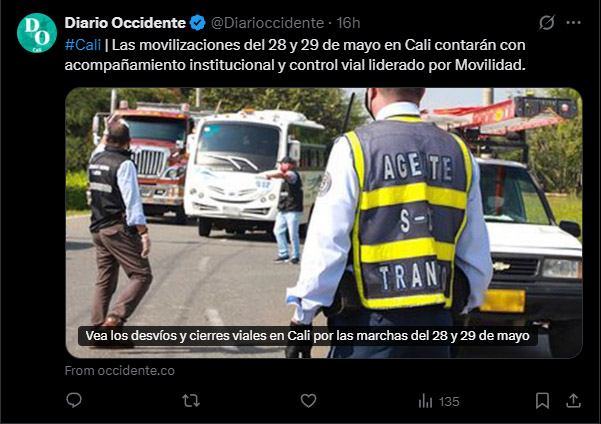Image resolution: width=601 pixels, height=424 pixels.
Task: Click the blue verified badge
Action: pyautogui.click(x=198, y=23)
